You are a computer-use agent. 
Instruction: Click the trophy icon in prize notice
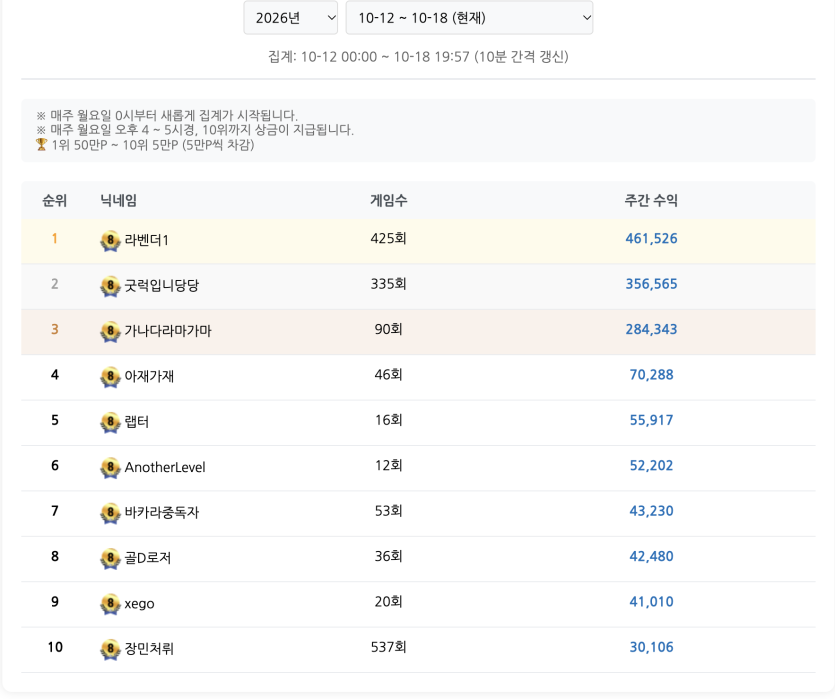pyautogui.click(x=42, y=145)
